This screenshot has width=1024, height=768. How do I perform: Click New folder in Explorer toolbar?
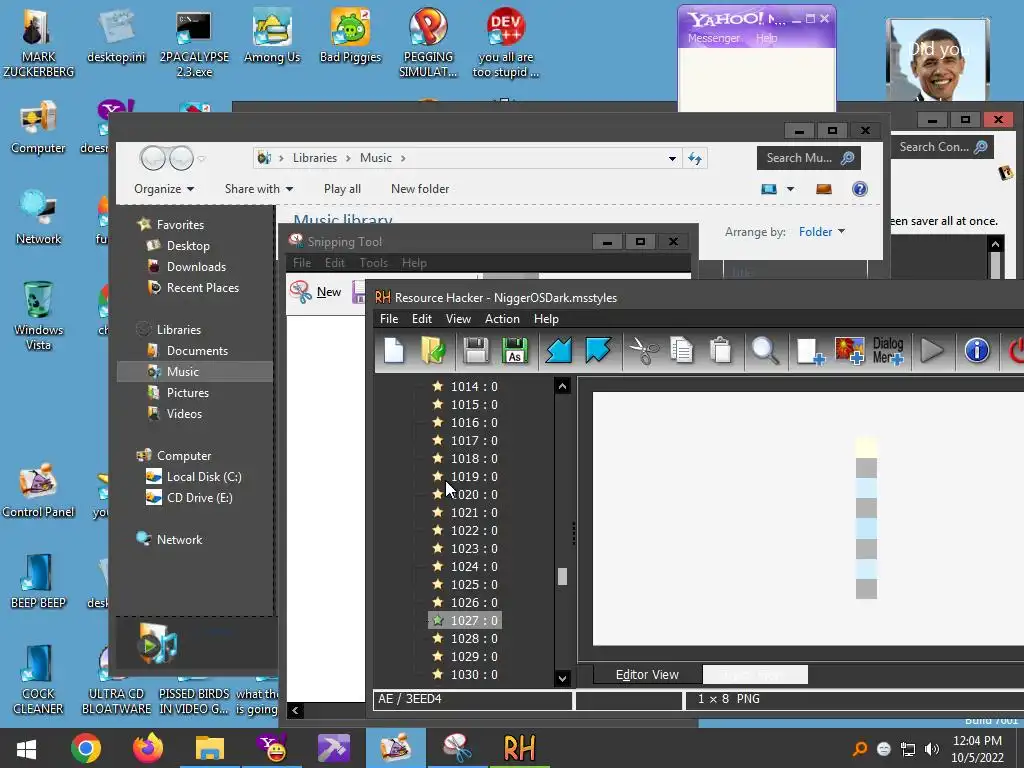click(420, 189)
